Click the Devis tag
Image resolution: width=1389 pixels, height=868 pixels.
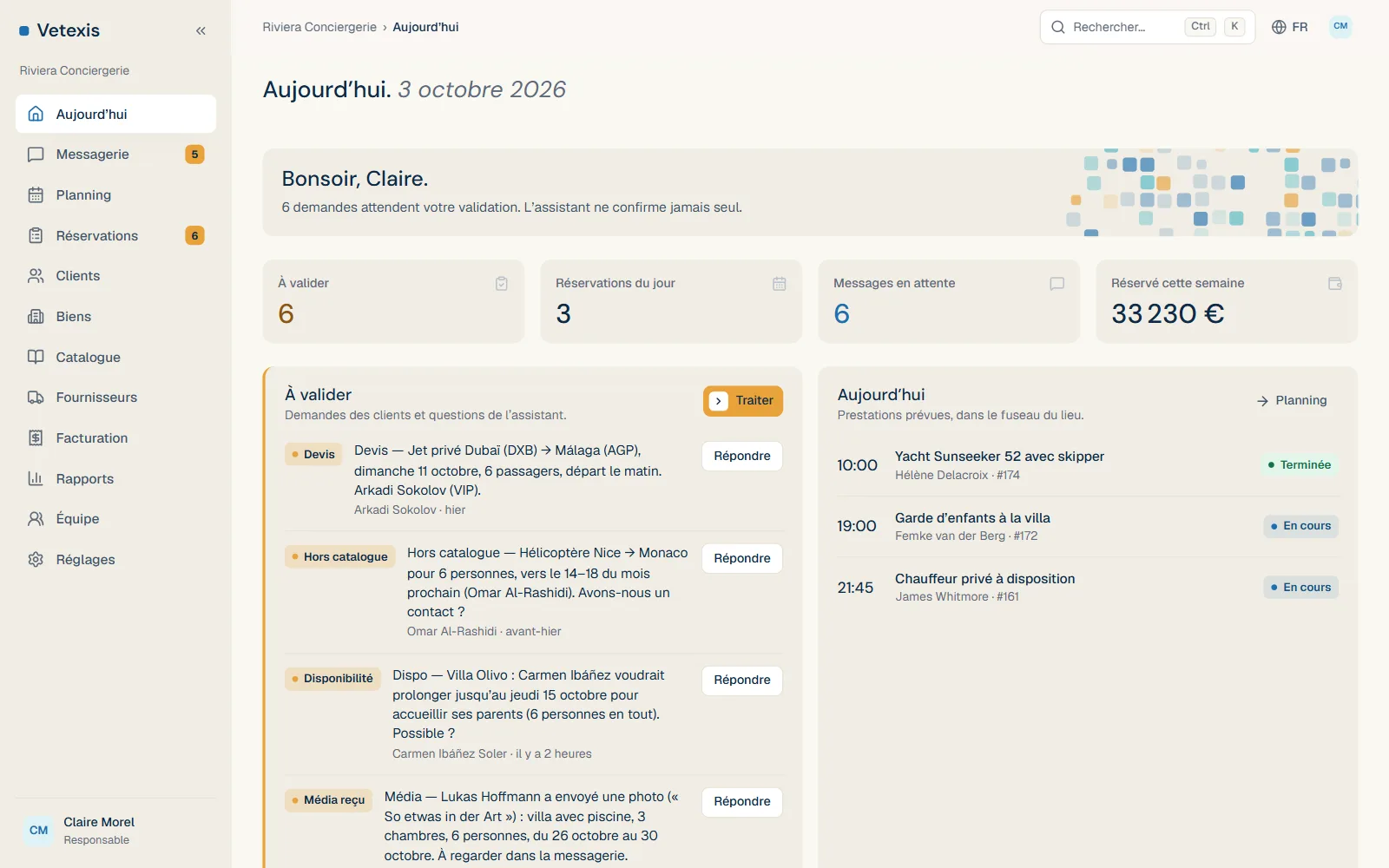(x=313, y=455)
